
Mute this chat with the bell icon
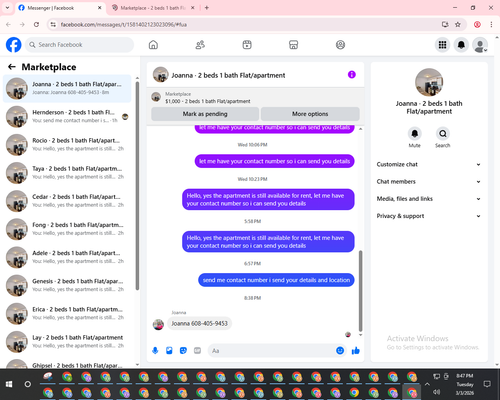pos(414,134)
